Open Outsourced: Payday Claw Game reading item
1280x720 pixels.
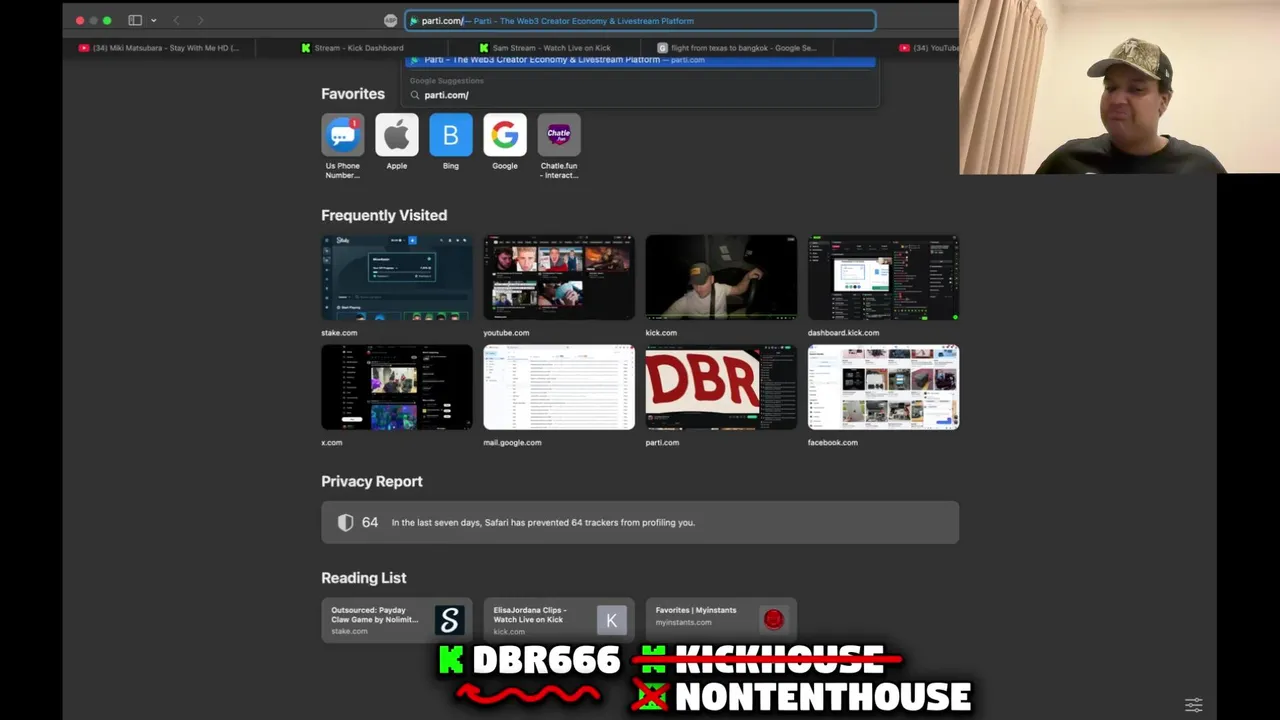[x=397, y=620]
